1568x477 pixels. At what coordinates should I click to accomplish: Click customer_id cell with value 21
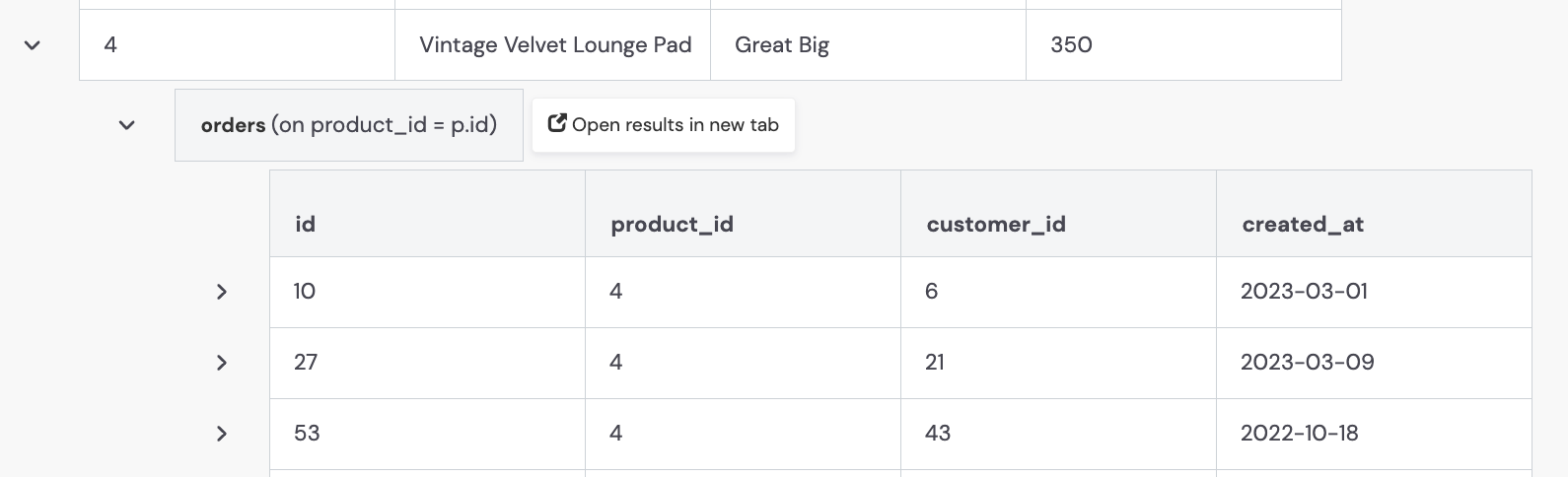[1058, 363]
